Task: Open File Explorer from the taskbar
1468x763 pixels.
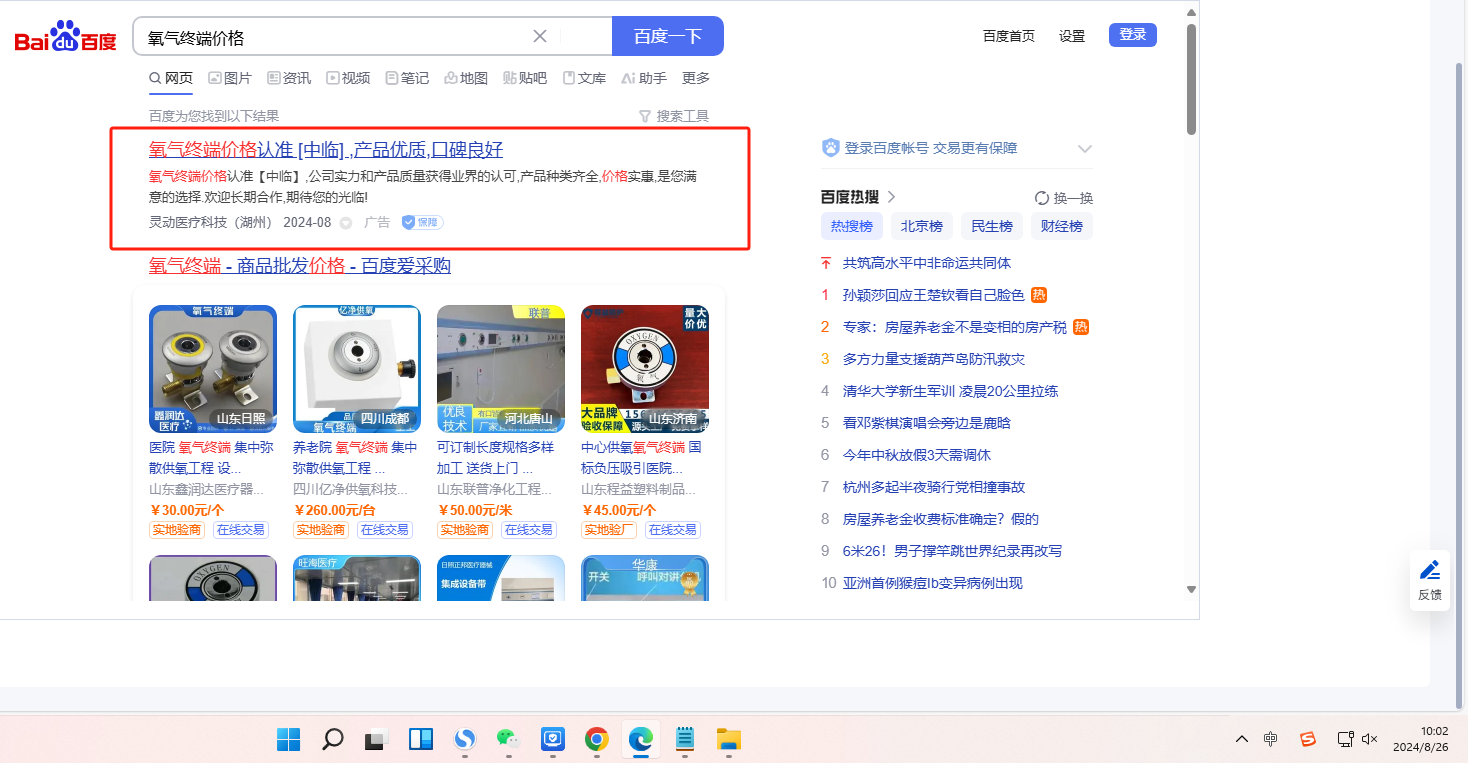Action: pos(729,740)
